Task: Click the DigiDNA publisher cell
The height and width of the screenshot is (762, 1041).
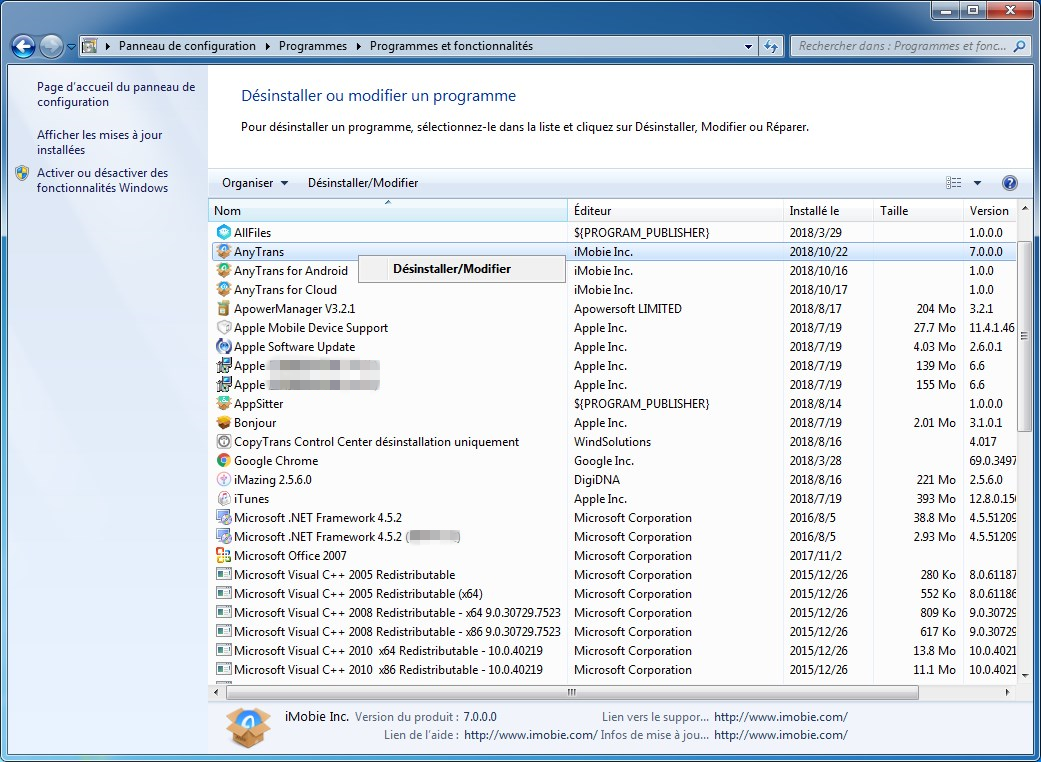Action: [597, 479]
